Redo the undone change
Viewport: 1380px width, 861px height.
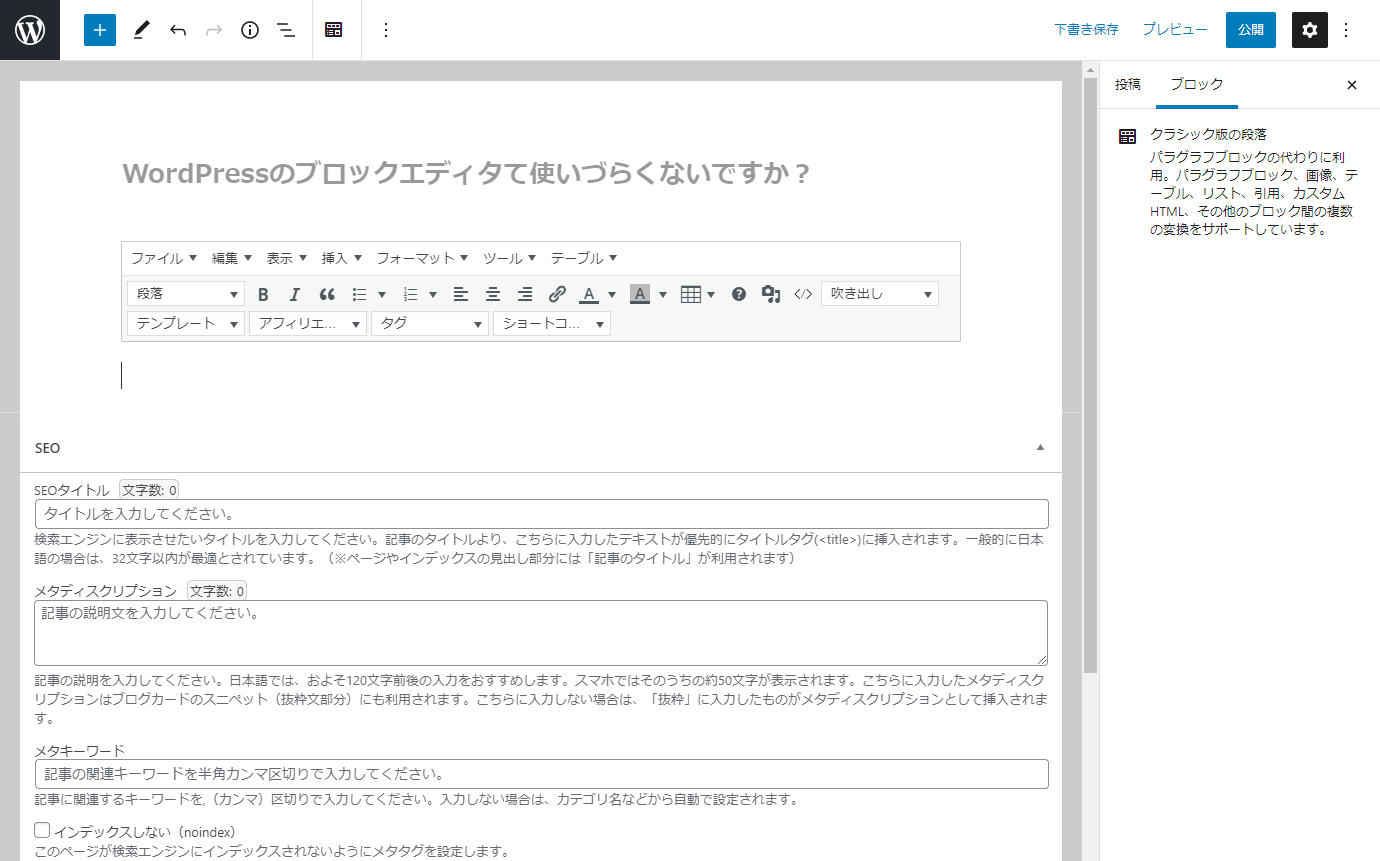(214, 30)
